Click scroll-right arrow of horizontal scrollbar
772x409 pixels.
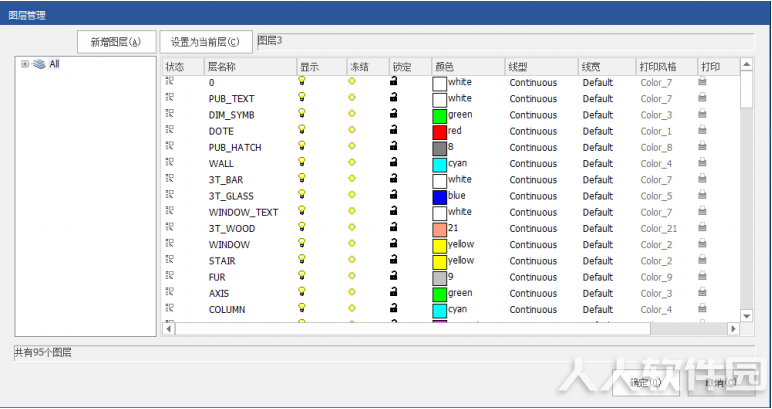[x=734, y=328]
